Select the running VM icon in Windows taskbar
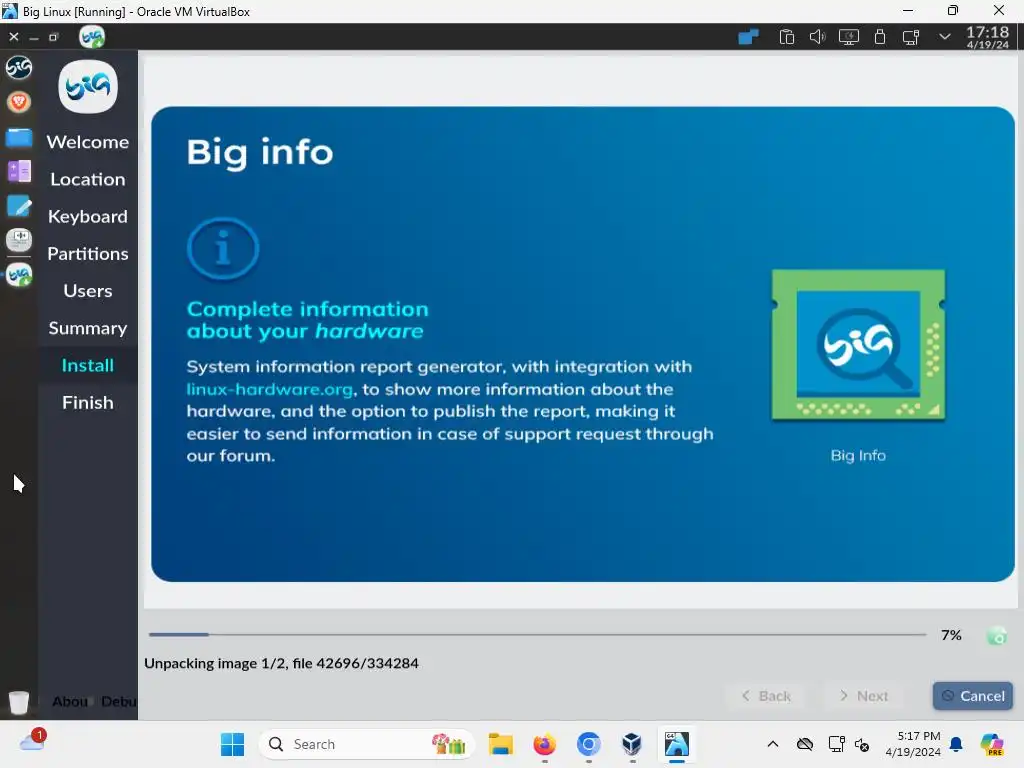The height and width of the screenshot is (768, 1024). (677, 744)
